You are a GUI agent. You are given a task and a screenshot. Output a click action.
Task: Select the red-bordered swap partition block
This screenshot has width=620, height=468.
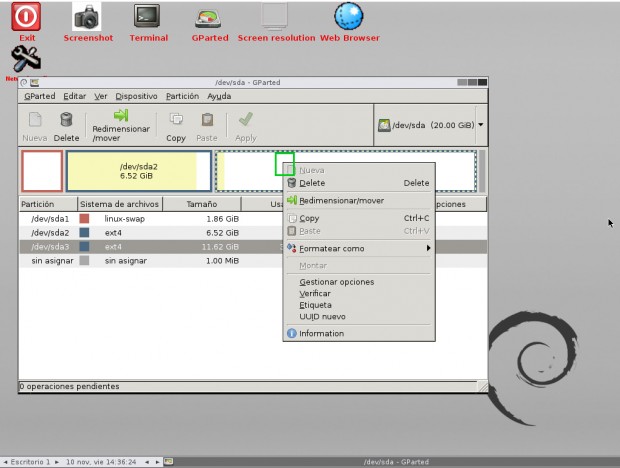(x=42, y=171)
